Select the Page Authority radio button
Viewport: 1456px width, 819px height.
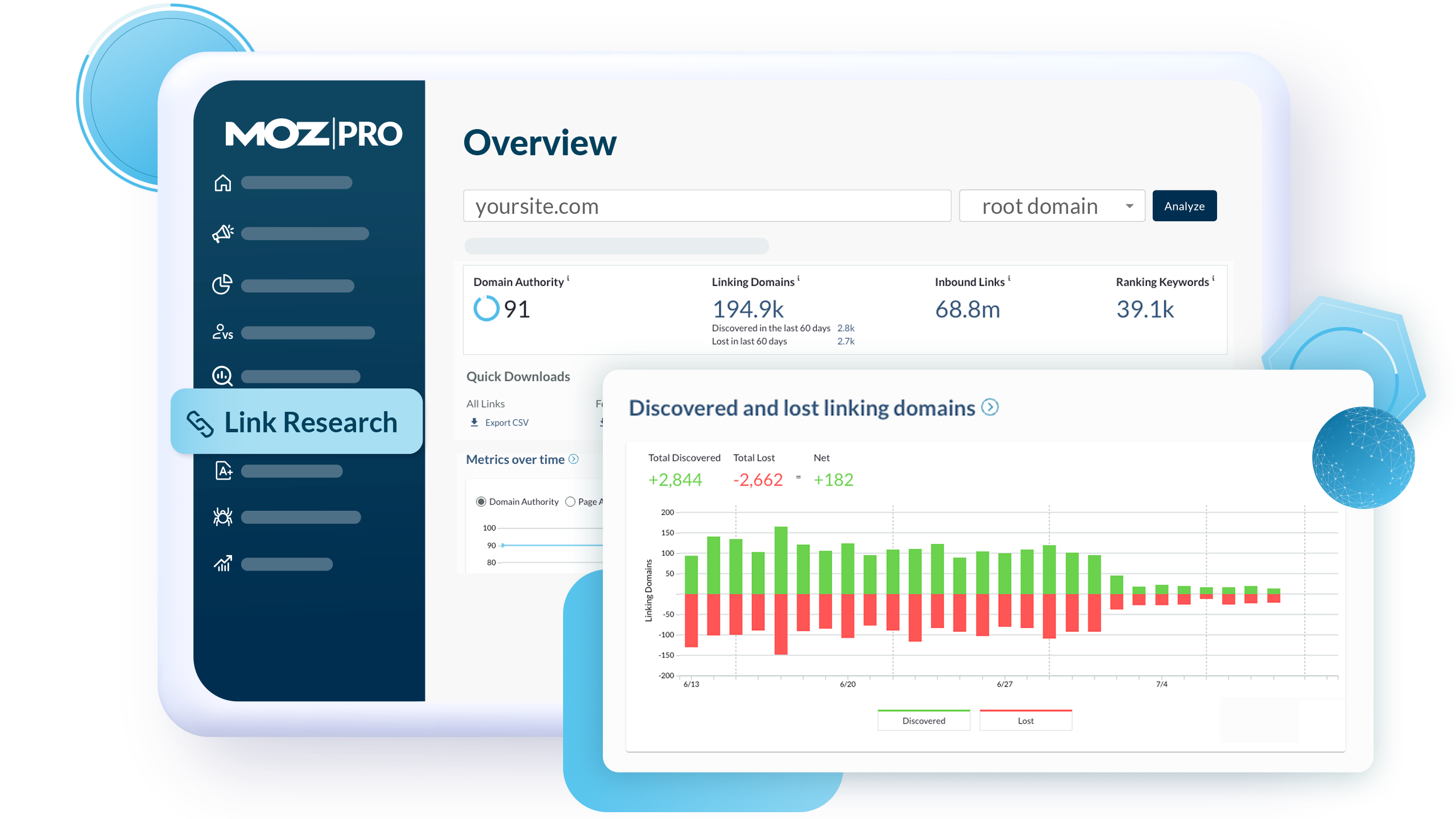570,502
